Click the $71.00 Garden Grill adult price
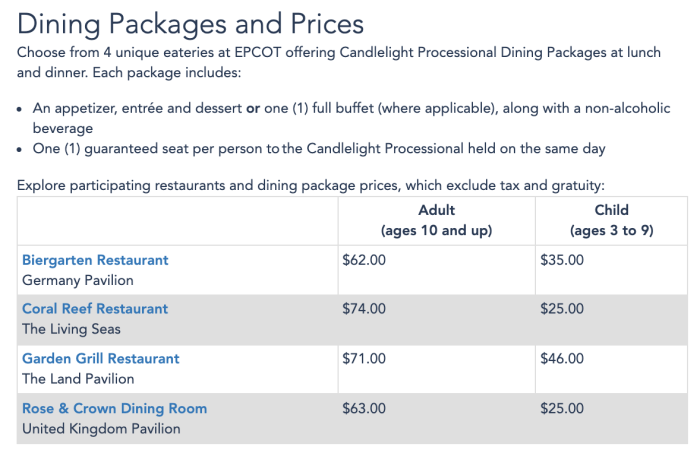Image resolution: width=700 pixels, height=456 pixels. [364, 359]
